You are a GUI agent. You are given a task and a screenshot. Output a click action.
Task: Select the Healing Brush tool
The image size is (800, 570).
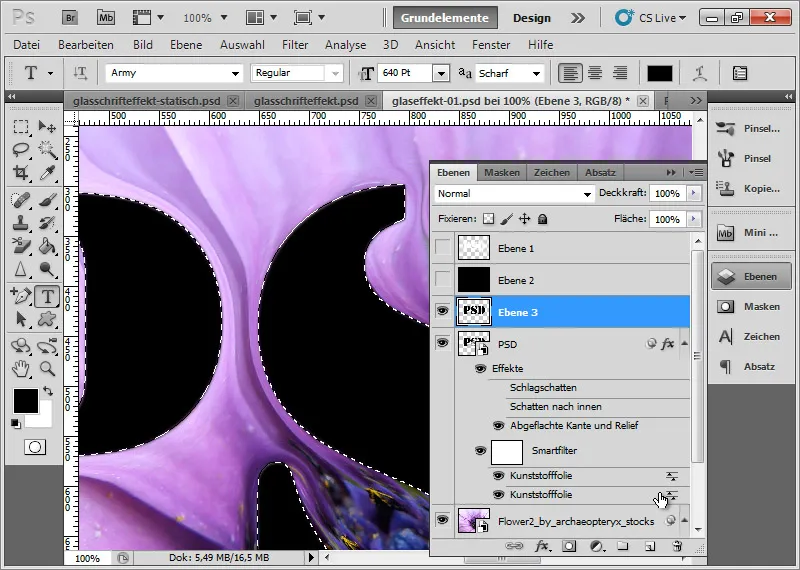coord(21,200)
